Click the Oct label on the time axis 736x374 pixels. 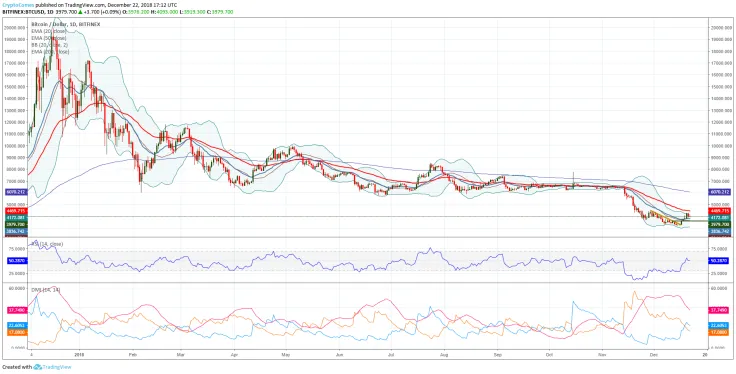(549, 356)
